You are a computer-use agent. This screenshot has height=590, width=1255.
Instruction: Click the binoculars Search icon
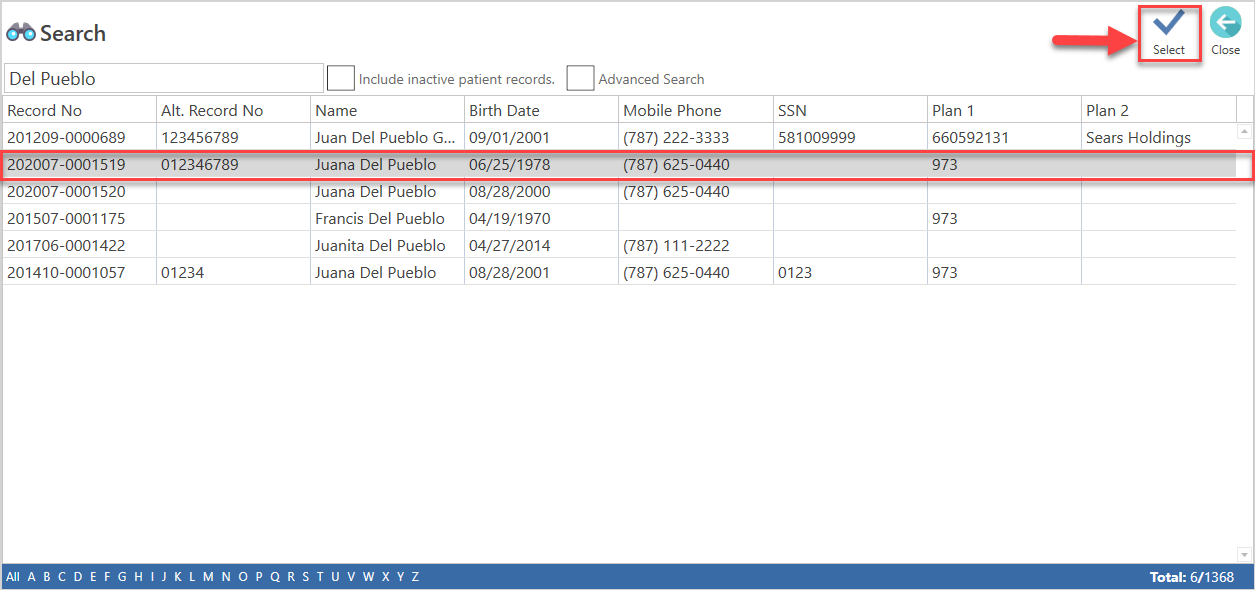[x=21, y=33]
